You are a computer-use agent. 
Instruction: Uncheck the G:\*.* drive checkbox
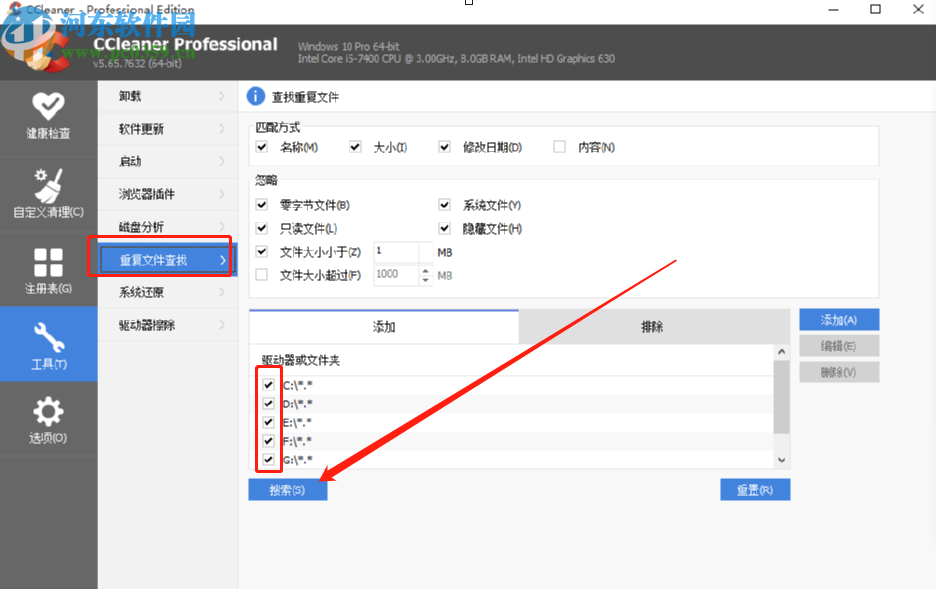pos(268,459)
